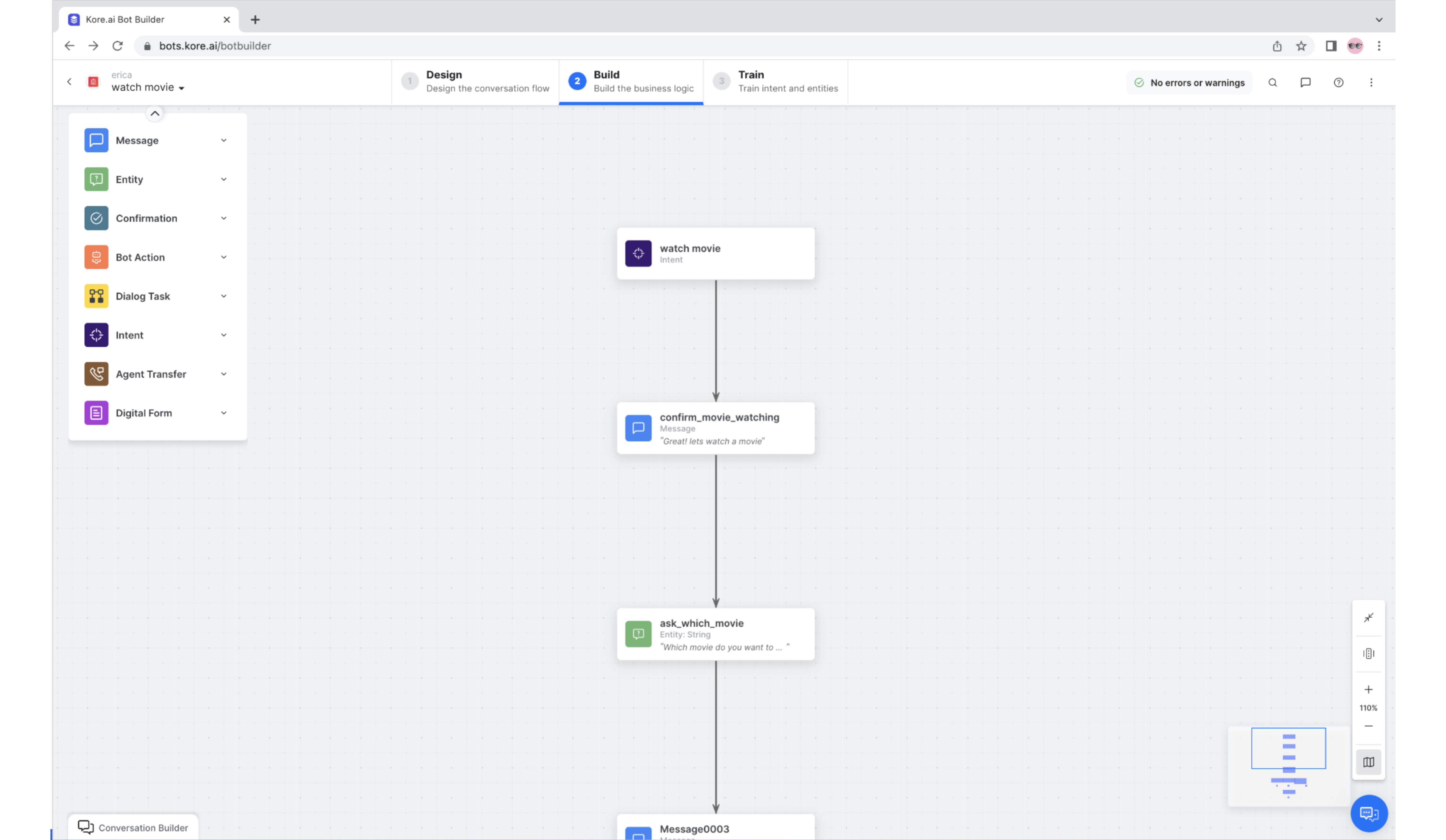Click the red erica bot icon
Viewport: 1446px width, 840px height.
(93, 82)
